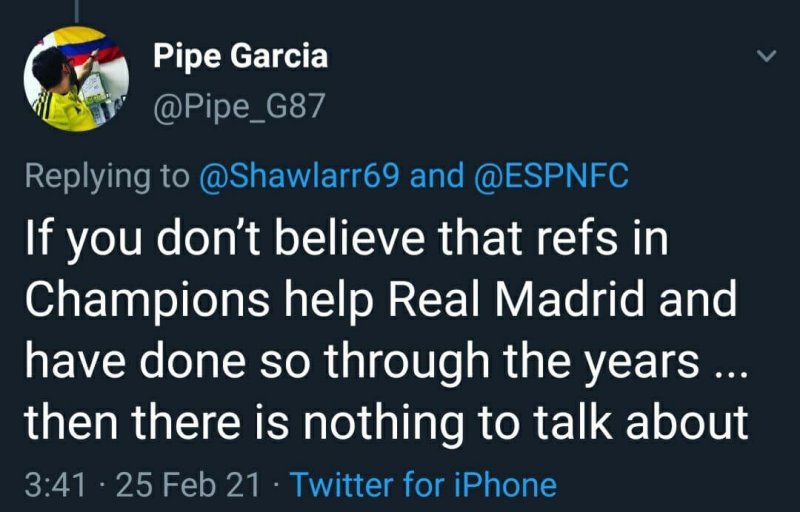Click the "Replying to" label
The height and width of the screenshot is (512, 800).
(x=106, y=176)
